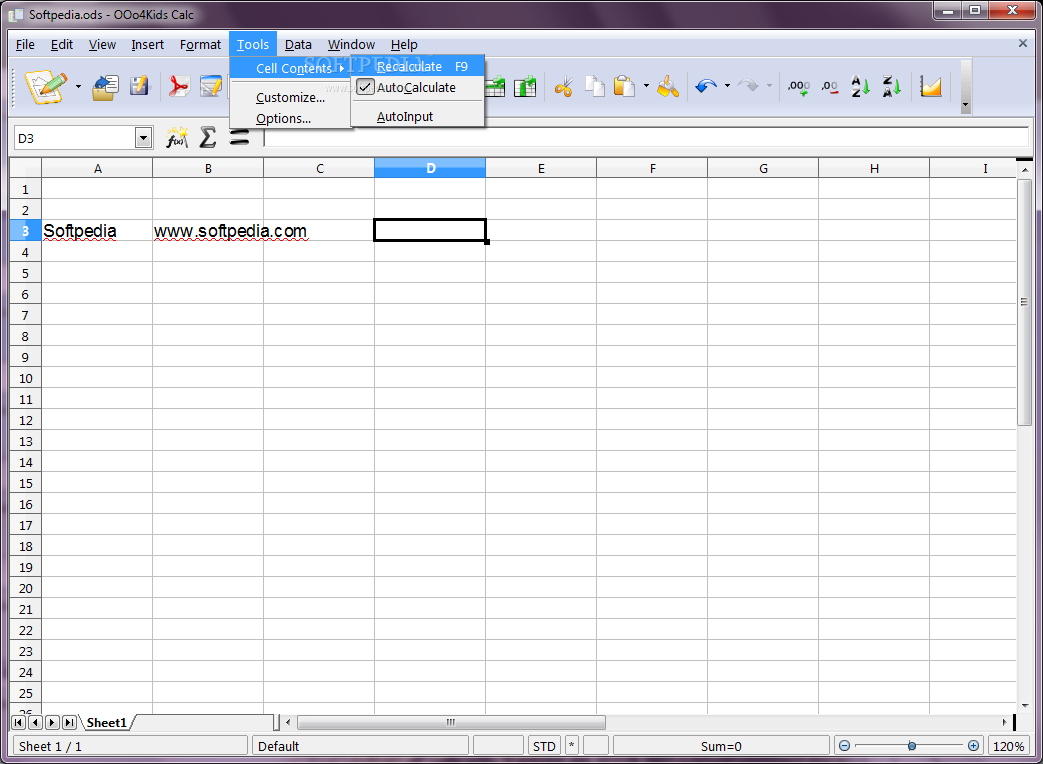
Task: Open the Insert menu
Action: [x=148, y=45]
